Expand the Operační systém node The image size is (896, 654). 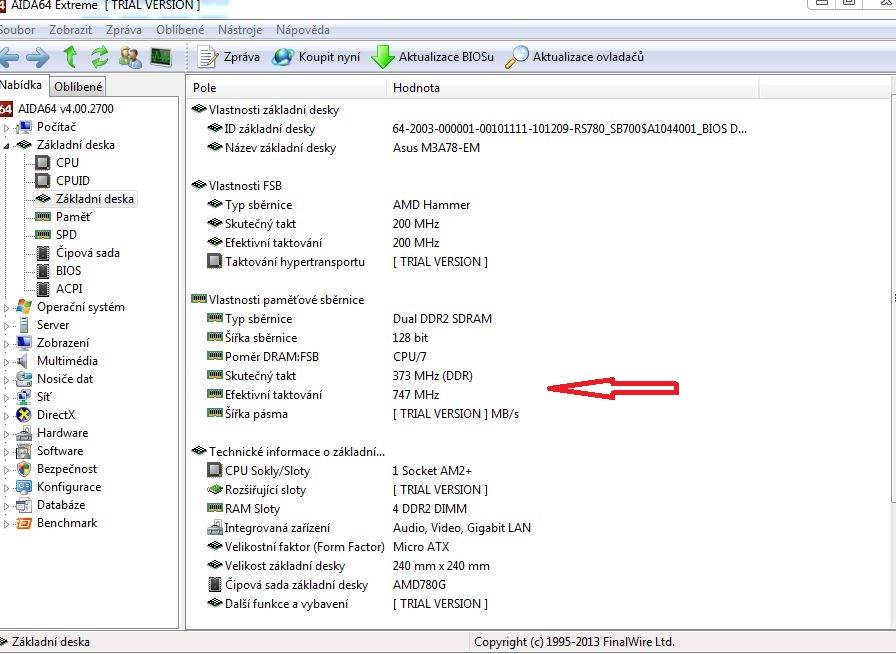6,308
